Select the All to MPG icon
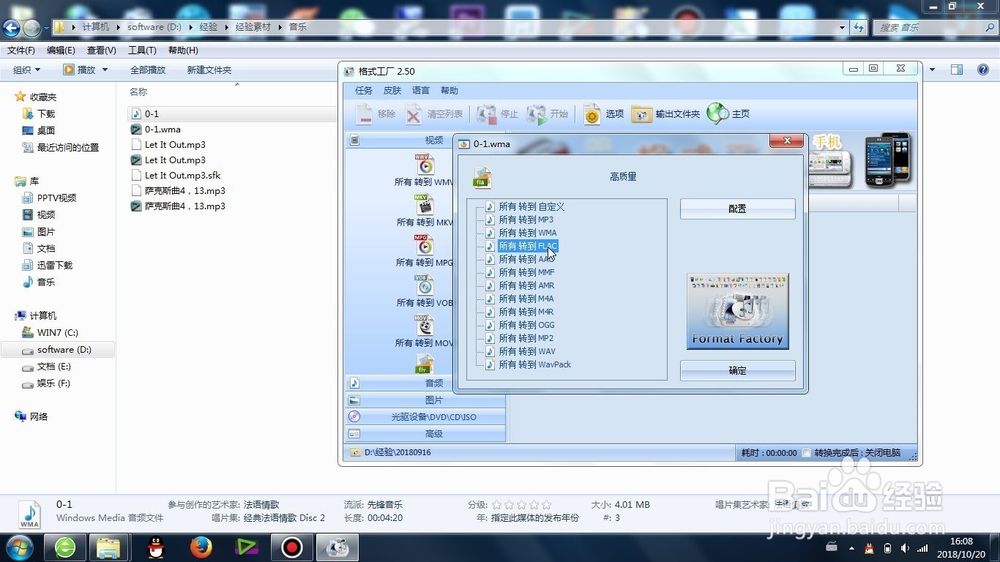The height and width of the screenshot is (562, 1000). (425, 245)
